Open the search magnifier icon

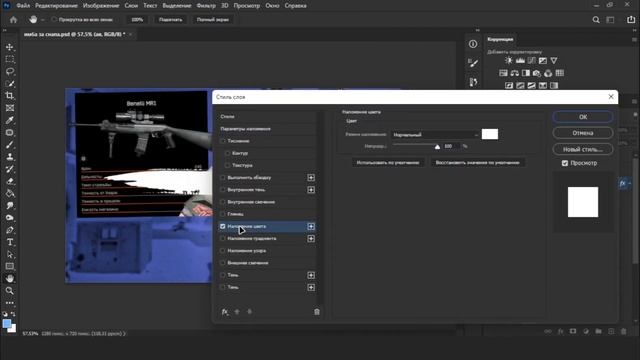pyautogui.click(x=596, y=20)
